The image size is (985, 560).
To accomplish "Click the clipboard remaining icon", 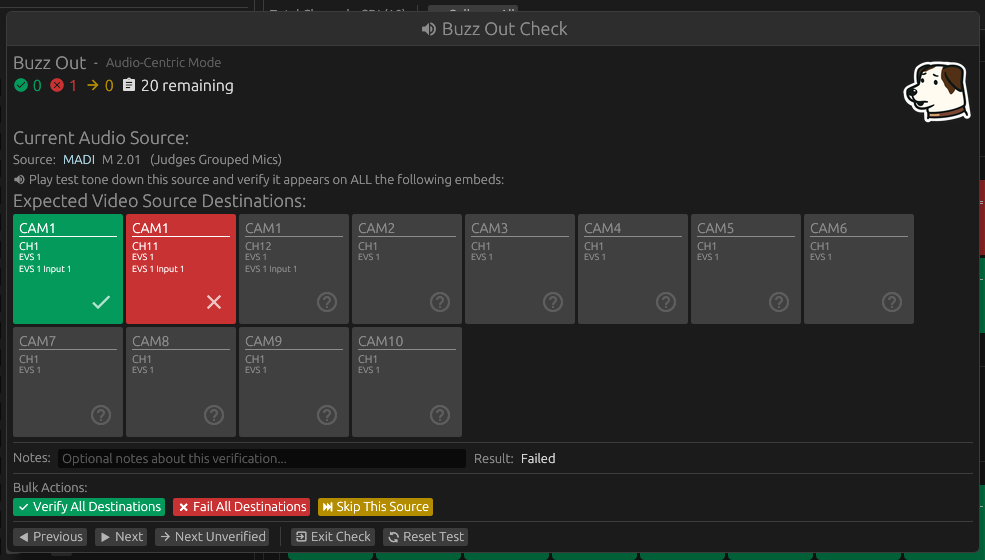I will 129,85.
